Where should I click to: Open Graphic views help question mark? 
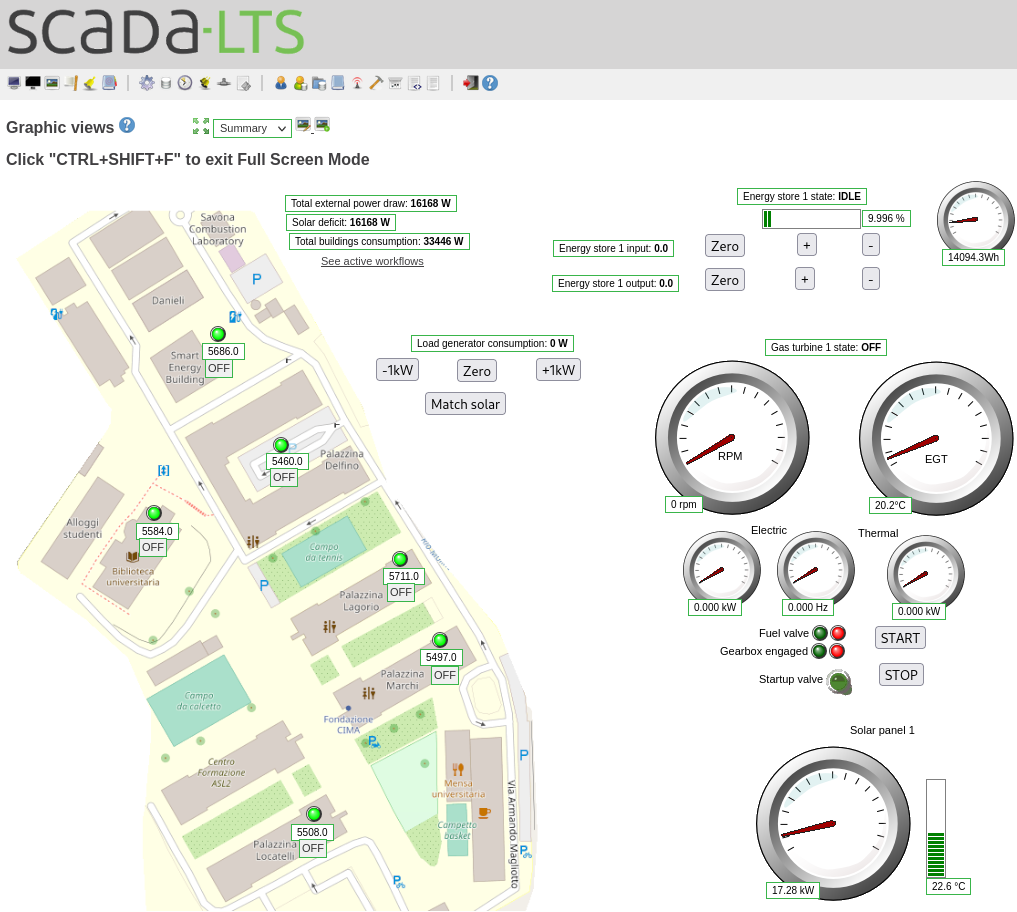127,125
